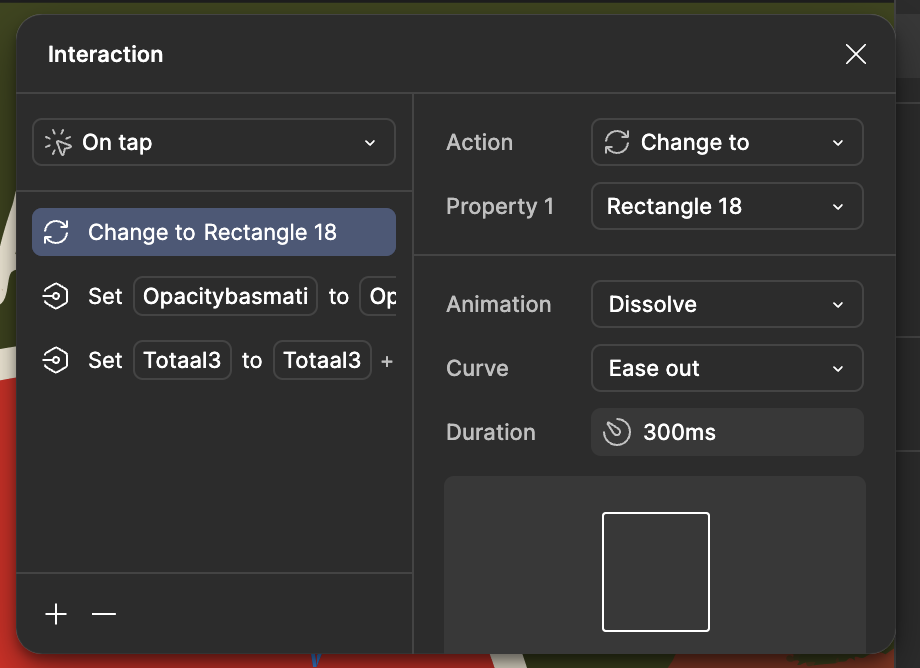920x668 pixels.
Task: Click the swap icon in Action dropdown
Action: (616, 143)
